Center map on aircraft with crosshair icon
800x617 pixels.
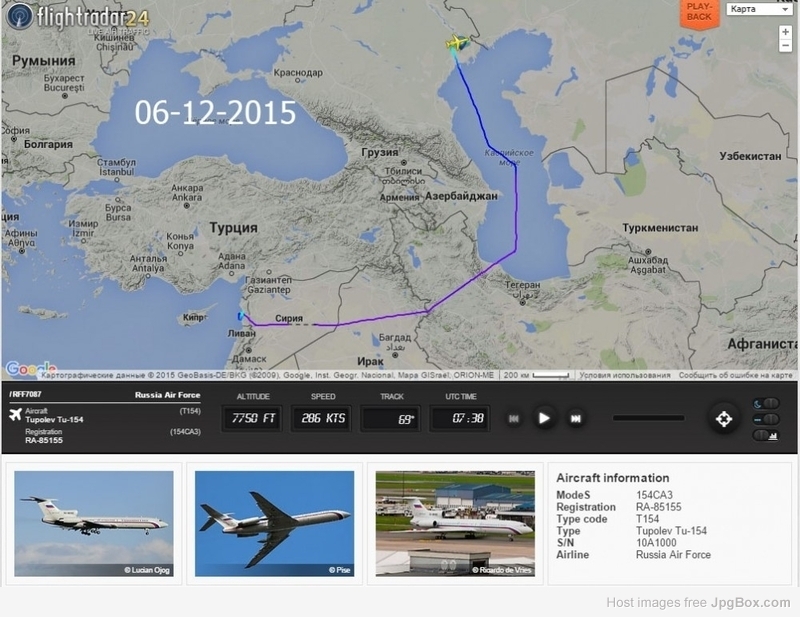point(723,419)
